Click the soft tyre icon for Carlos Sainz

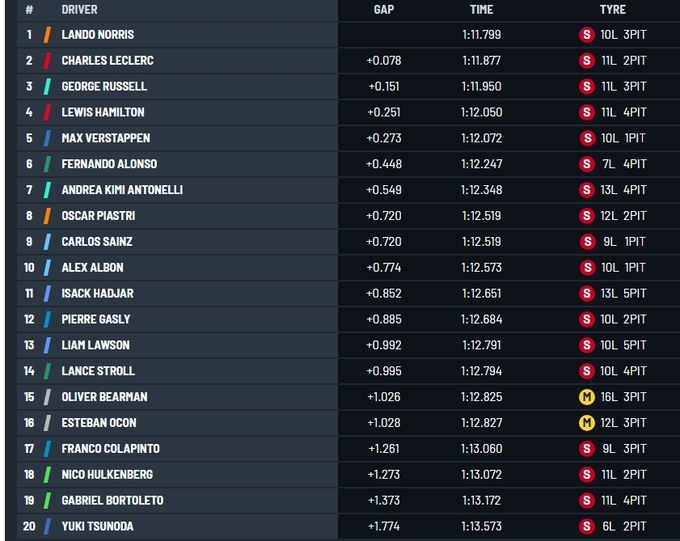[587, 242]
